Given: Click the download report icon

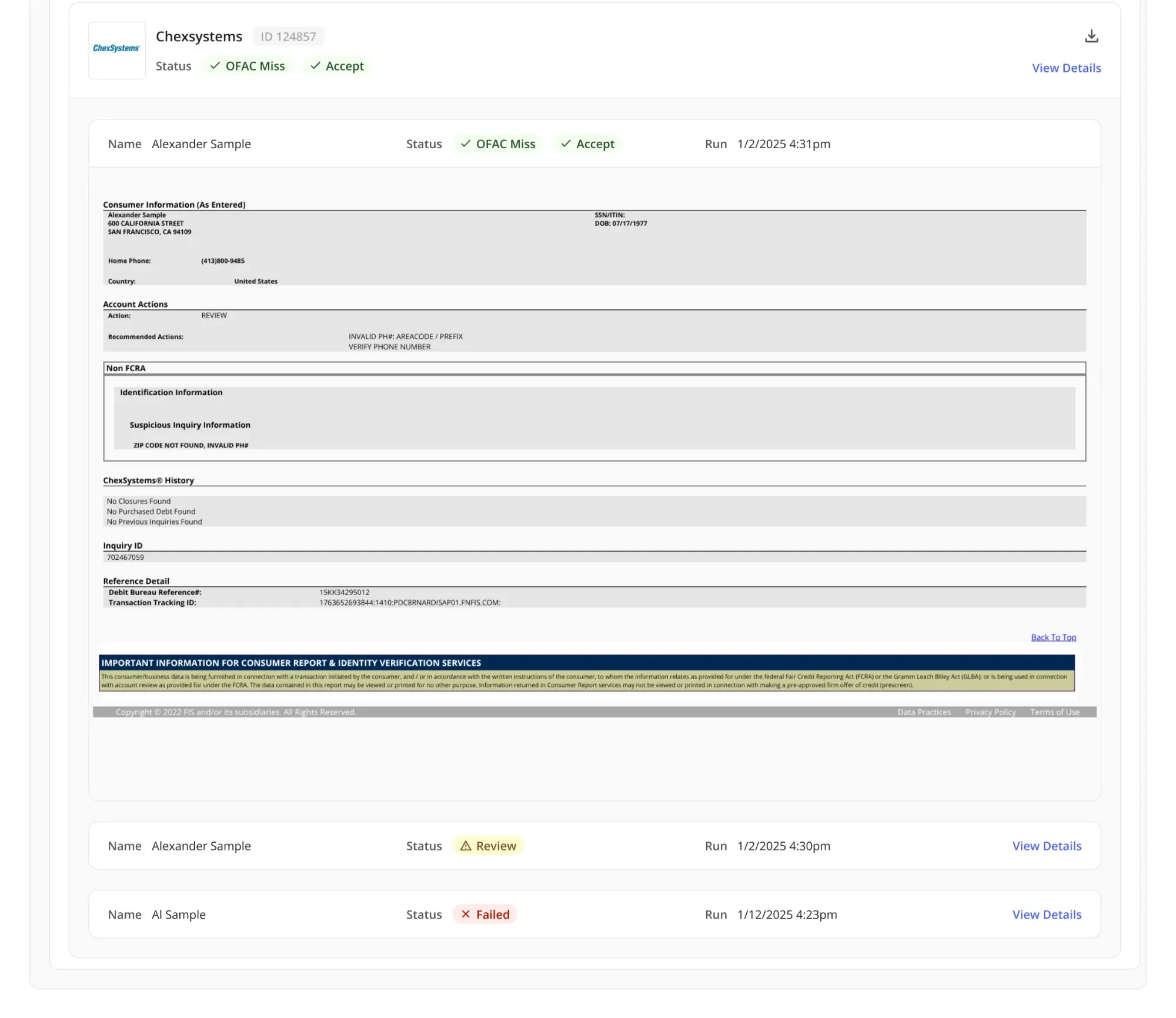Looking at the screenshot, I should pos(1091,36).
